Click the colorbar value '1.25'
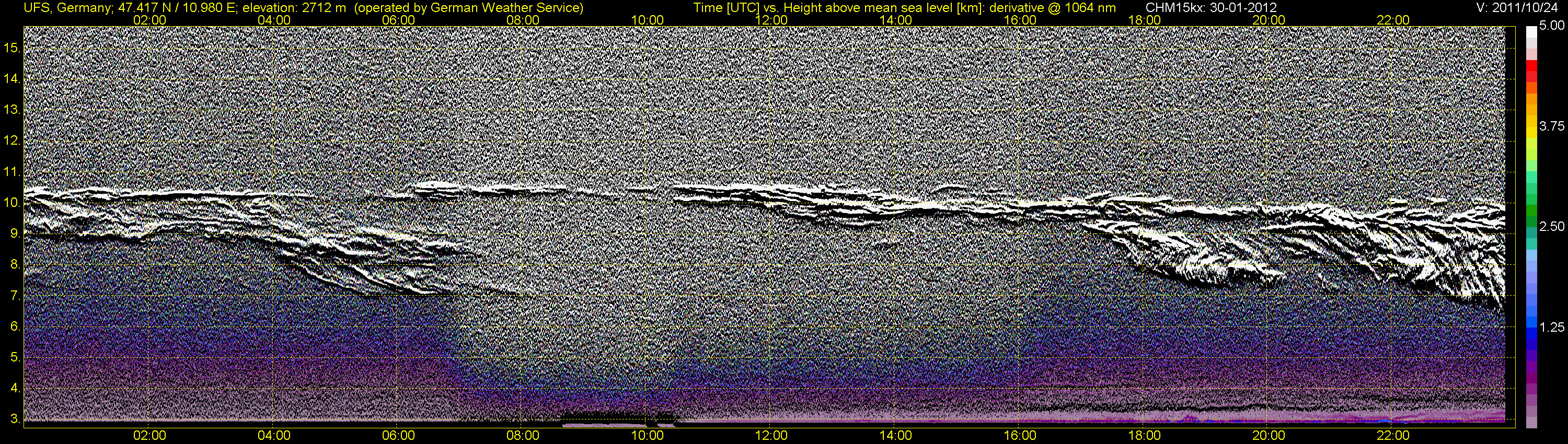The height and width of the screenshot is (444, 1568). coord(1552,327)
